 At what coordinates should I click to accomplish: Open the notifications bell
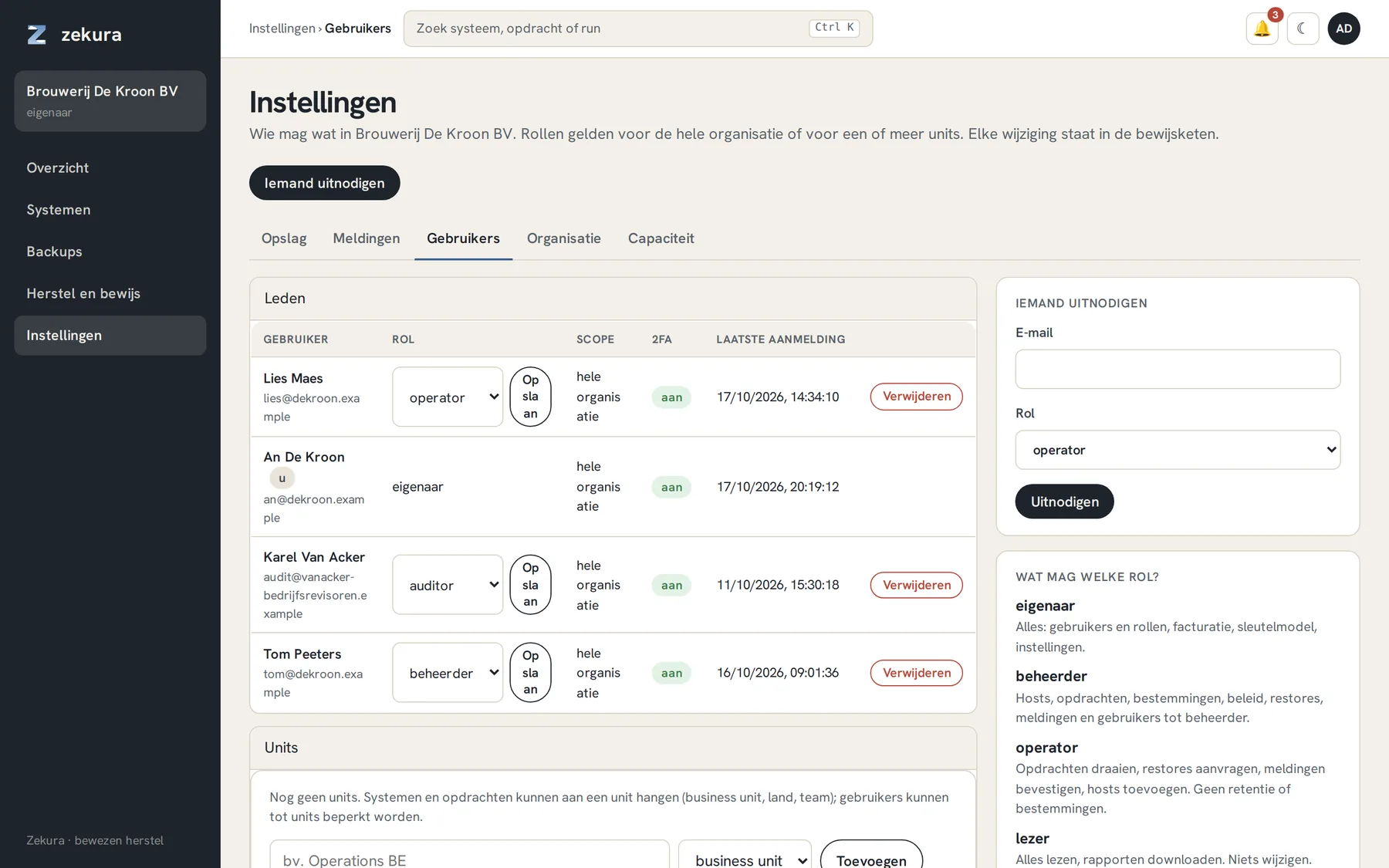[x=1262, y=29]
